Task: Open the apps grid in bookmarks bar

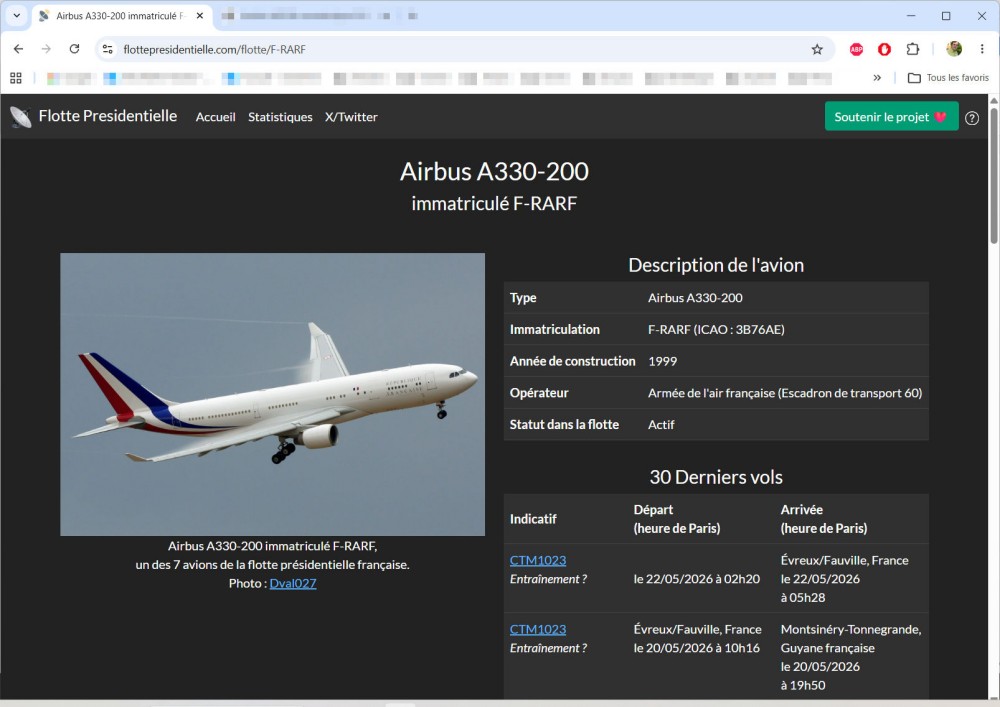Action: (x=16, y=78)
